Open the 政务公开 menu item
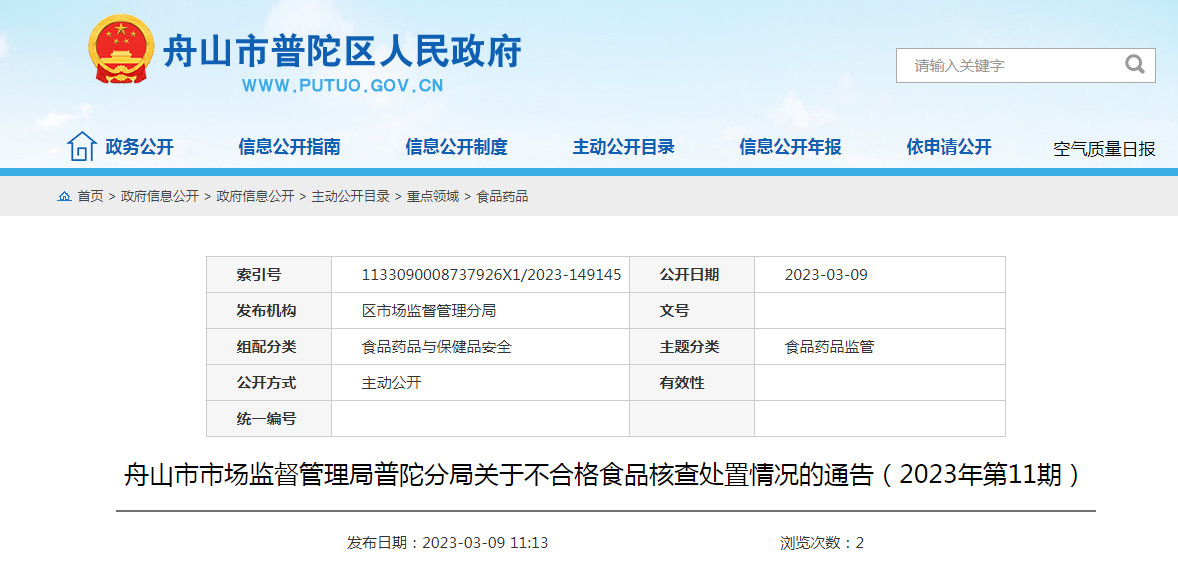 (139, 147)
